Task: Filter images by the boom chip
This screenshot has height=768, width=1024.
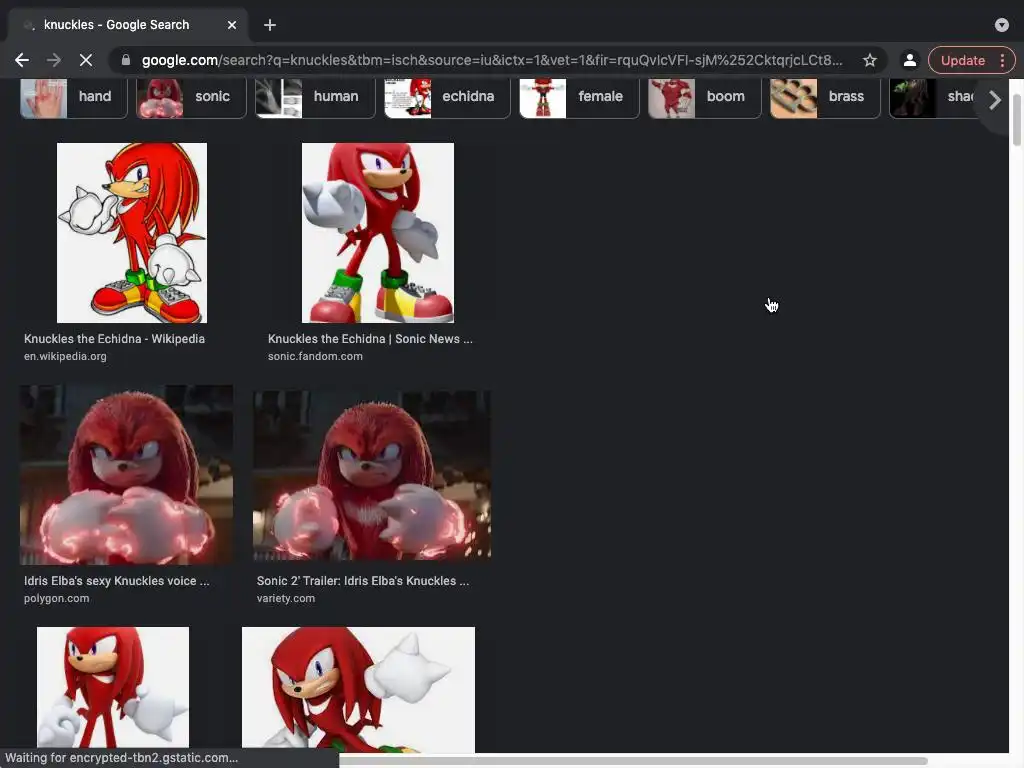Action: tap(705, 97)
